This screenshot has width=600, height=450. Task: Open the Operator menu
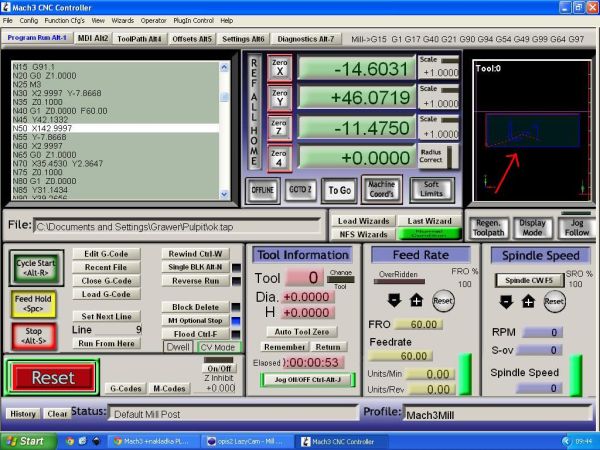(x=153, y=21)
